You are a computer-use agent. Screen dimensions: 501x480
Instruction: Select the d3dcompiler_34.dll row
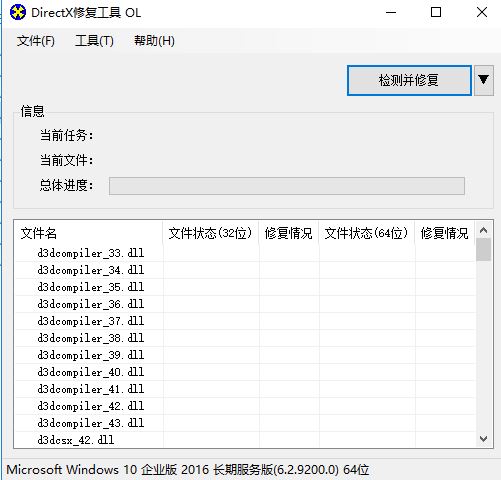pos(245,270)
